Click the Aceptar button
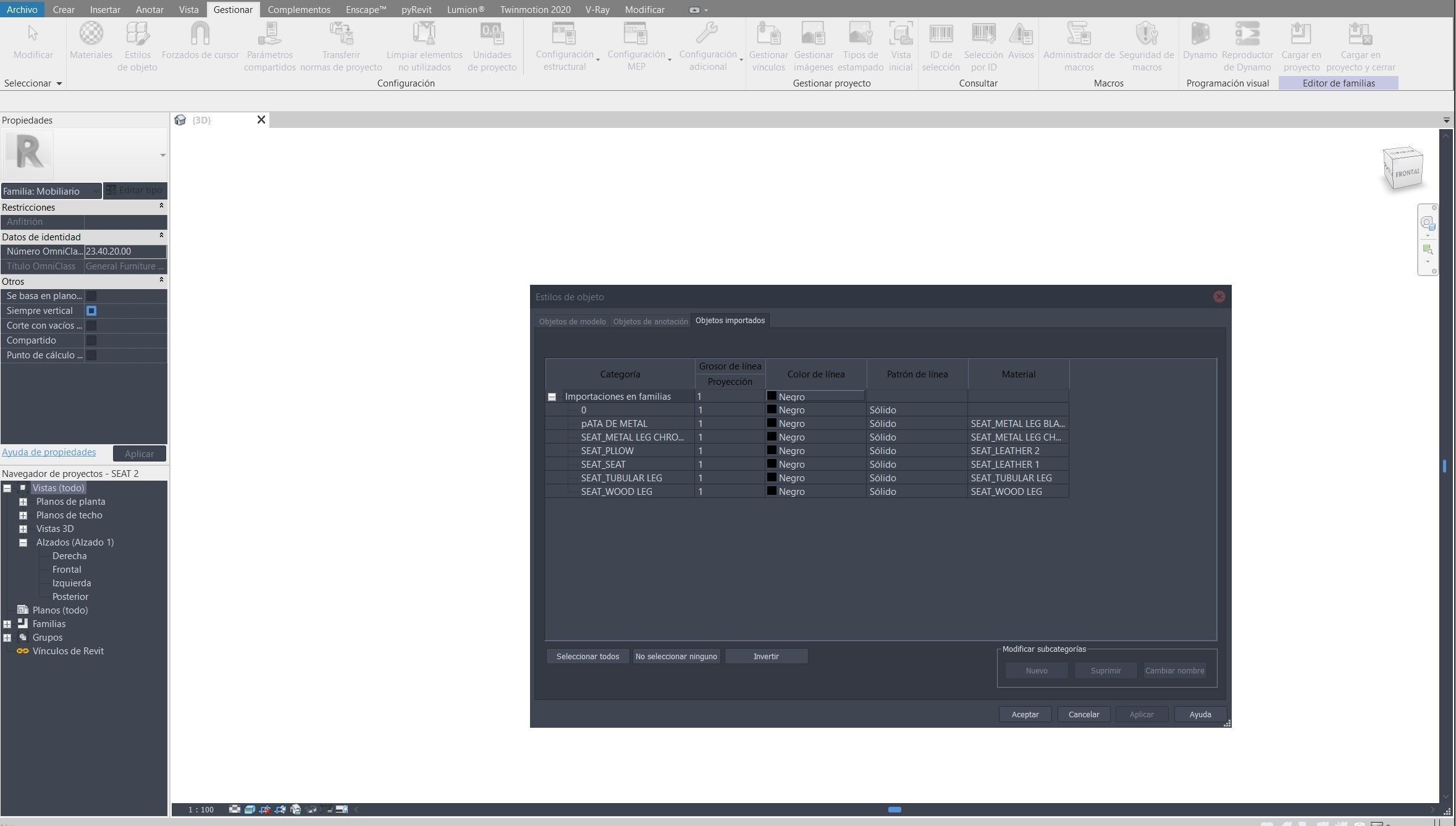The width and height of the screenshot is (1456, 826). pyautogui.click(x=1025, y=714)
